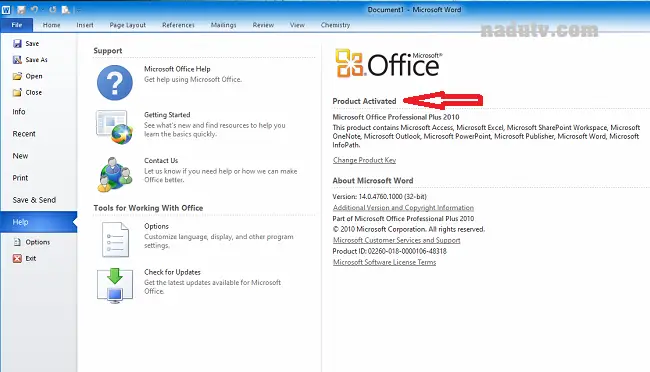The image size is (650, 372).
Task: Open Getting Started label
Action: [167, 115]
